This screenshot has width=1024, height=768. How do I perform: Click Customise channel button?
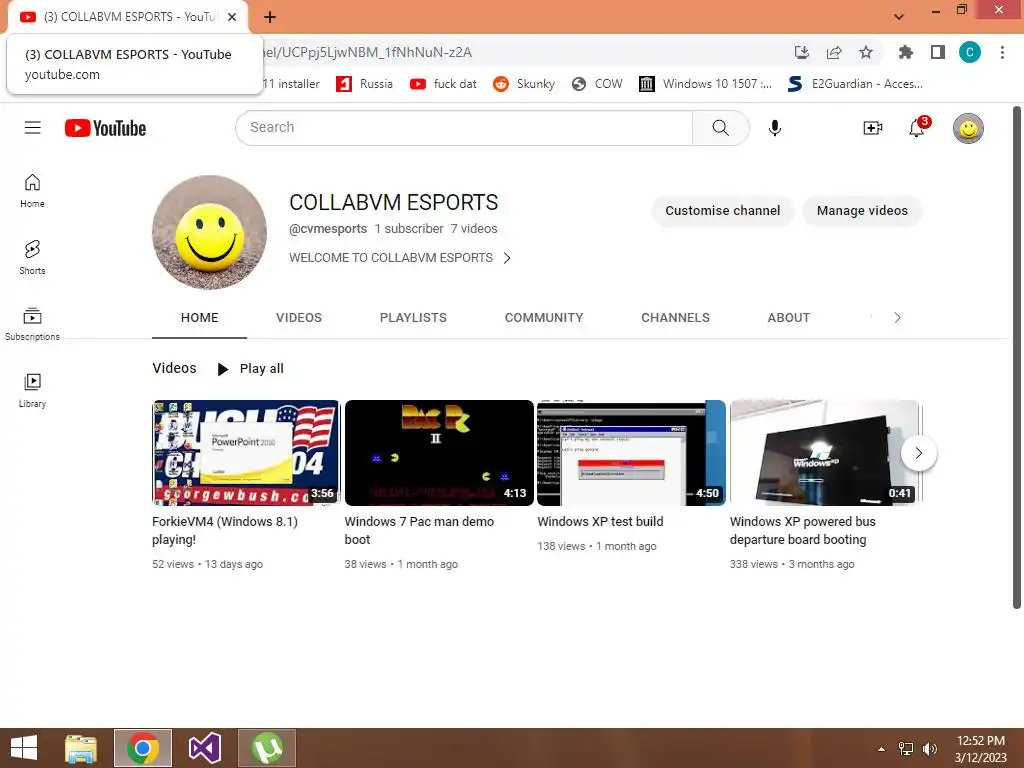tap(722, 210)
